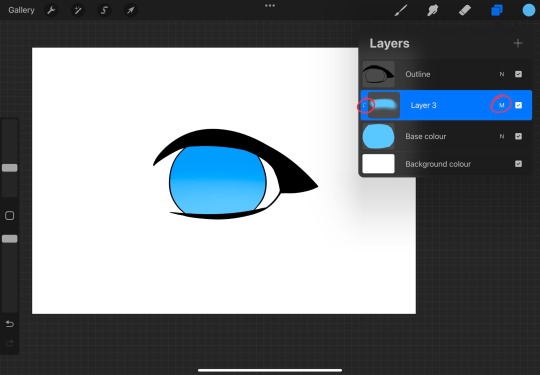Image resolution: width=540 pixels, height=375 pixels.
Task: Tap the blue iris on the canvas
Action: tap(218, 180)
